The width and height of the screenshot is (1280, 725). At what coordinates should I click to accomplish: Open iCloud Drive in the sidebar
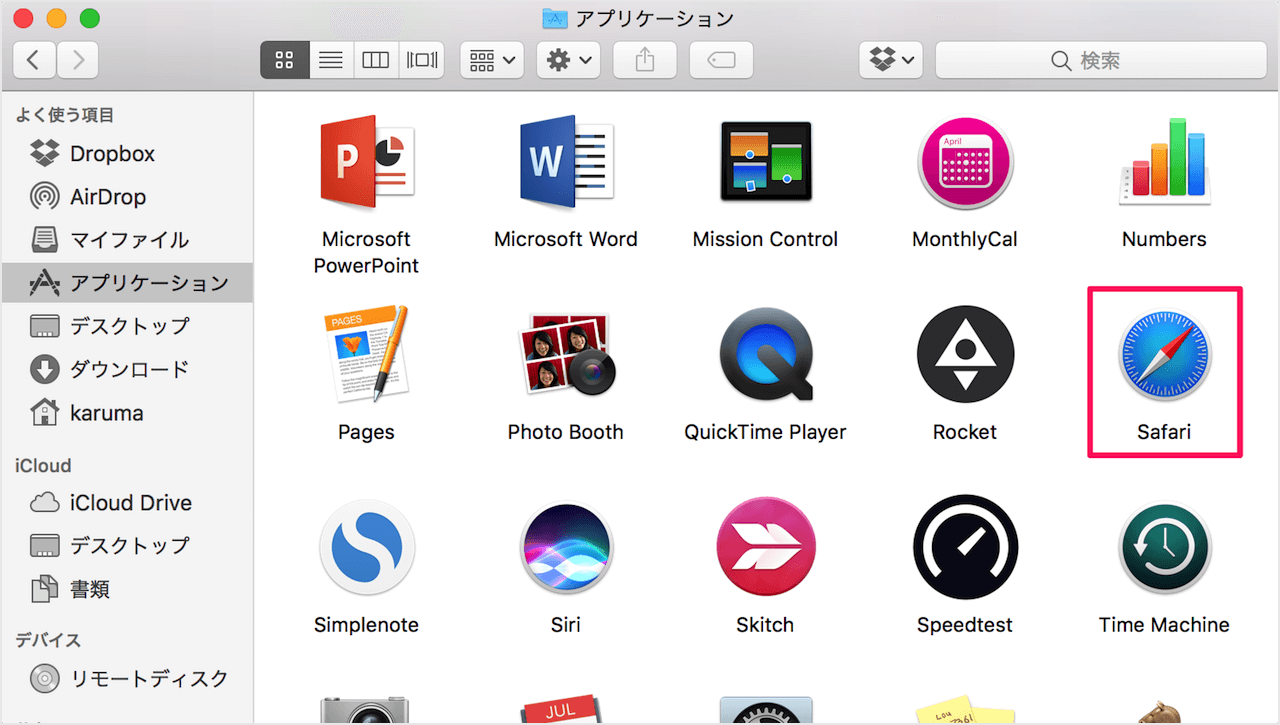click(127, 503)
